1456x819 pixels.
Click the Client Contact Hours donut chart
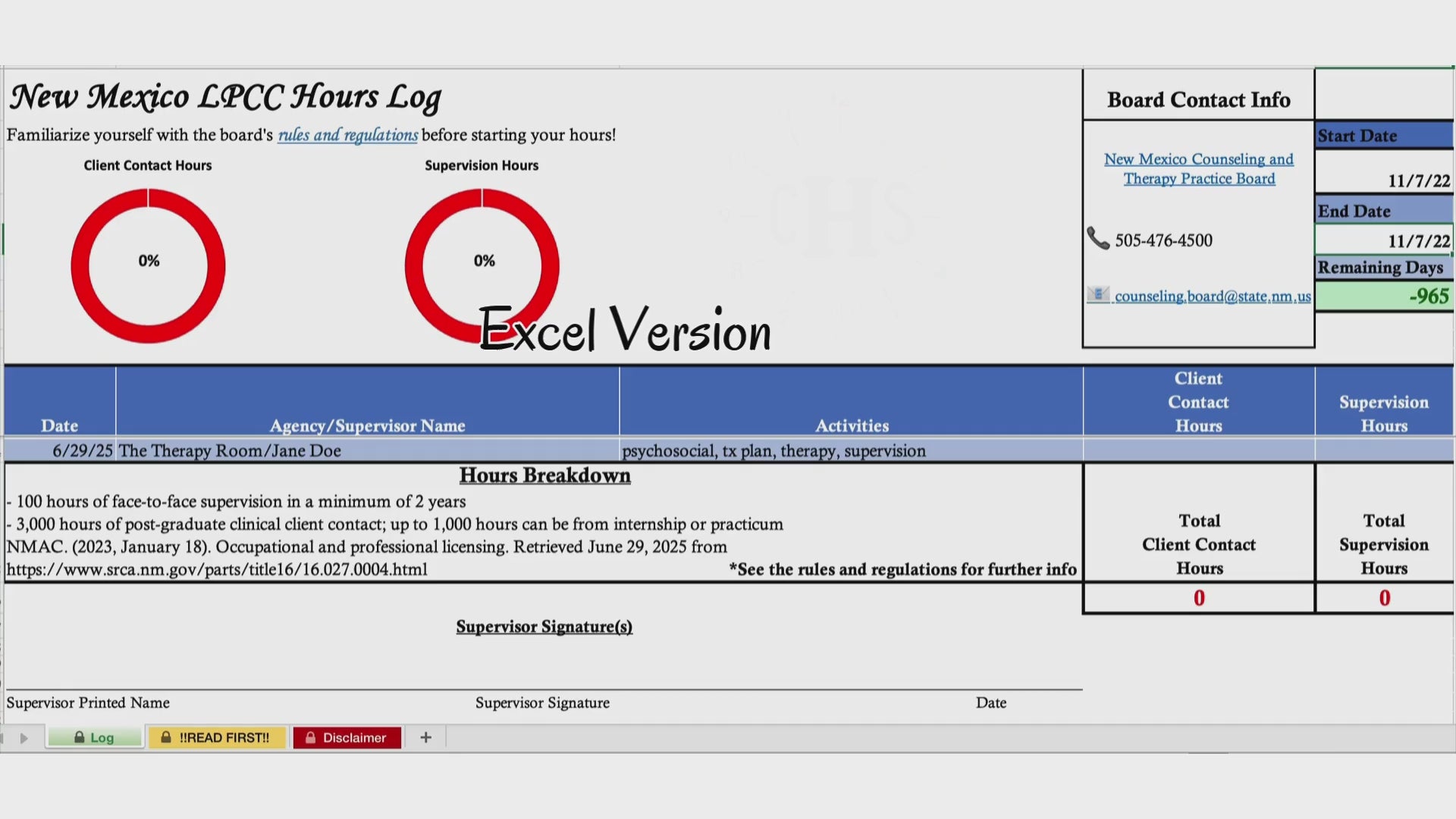click(148, 265)
